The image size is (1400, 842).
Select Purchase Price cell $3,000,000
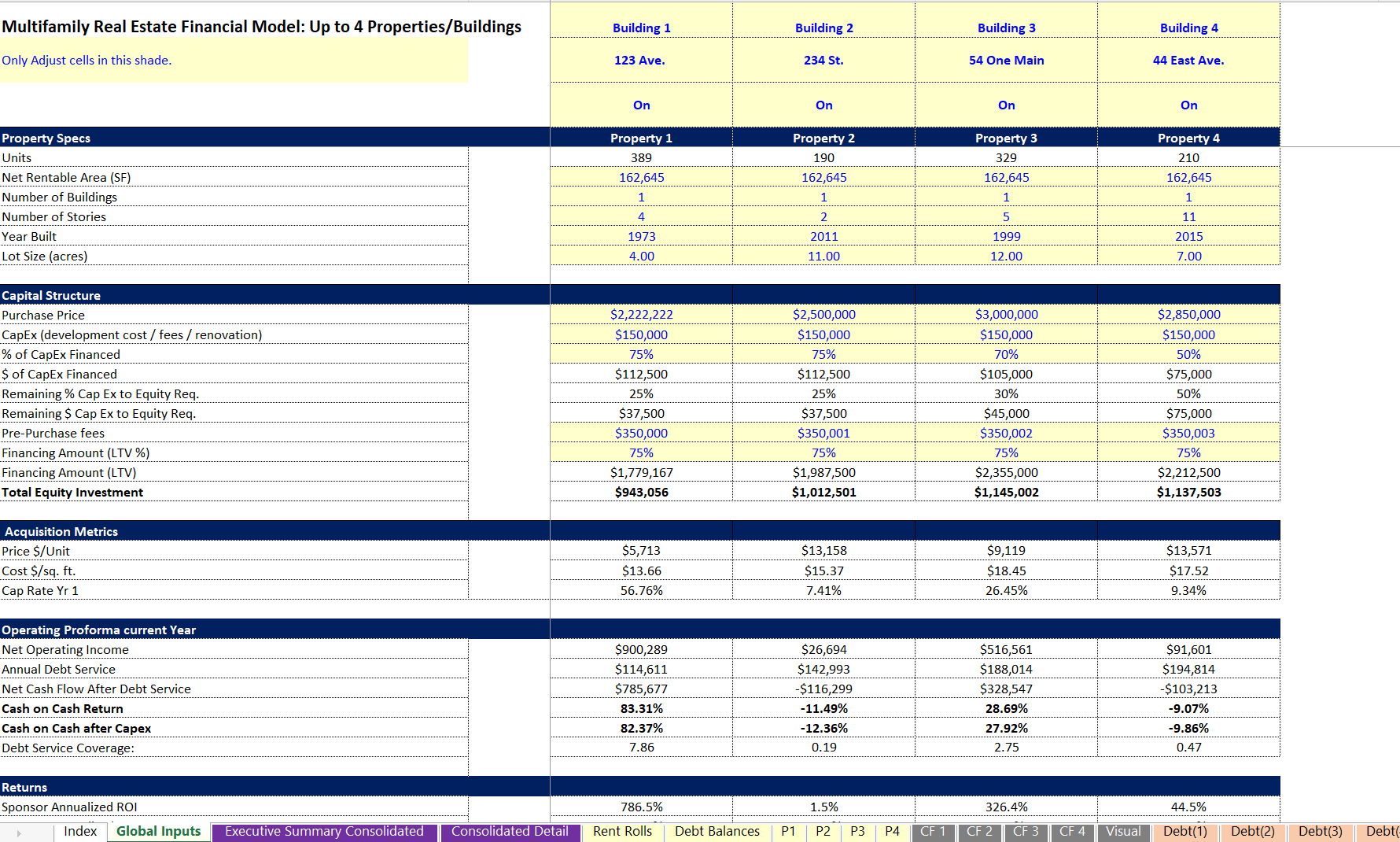[1006, 315]
